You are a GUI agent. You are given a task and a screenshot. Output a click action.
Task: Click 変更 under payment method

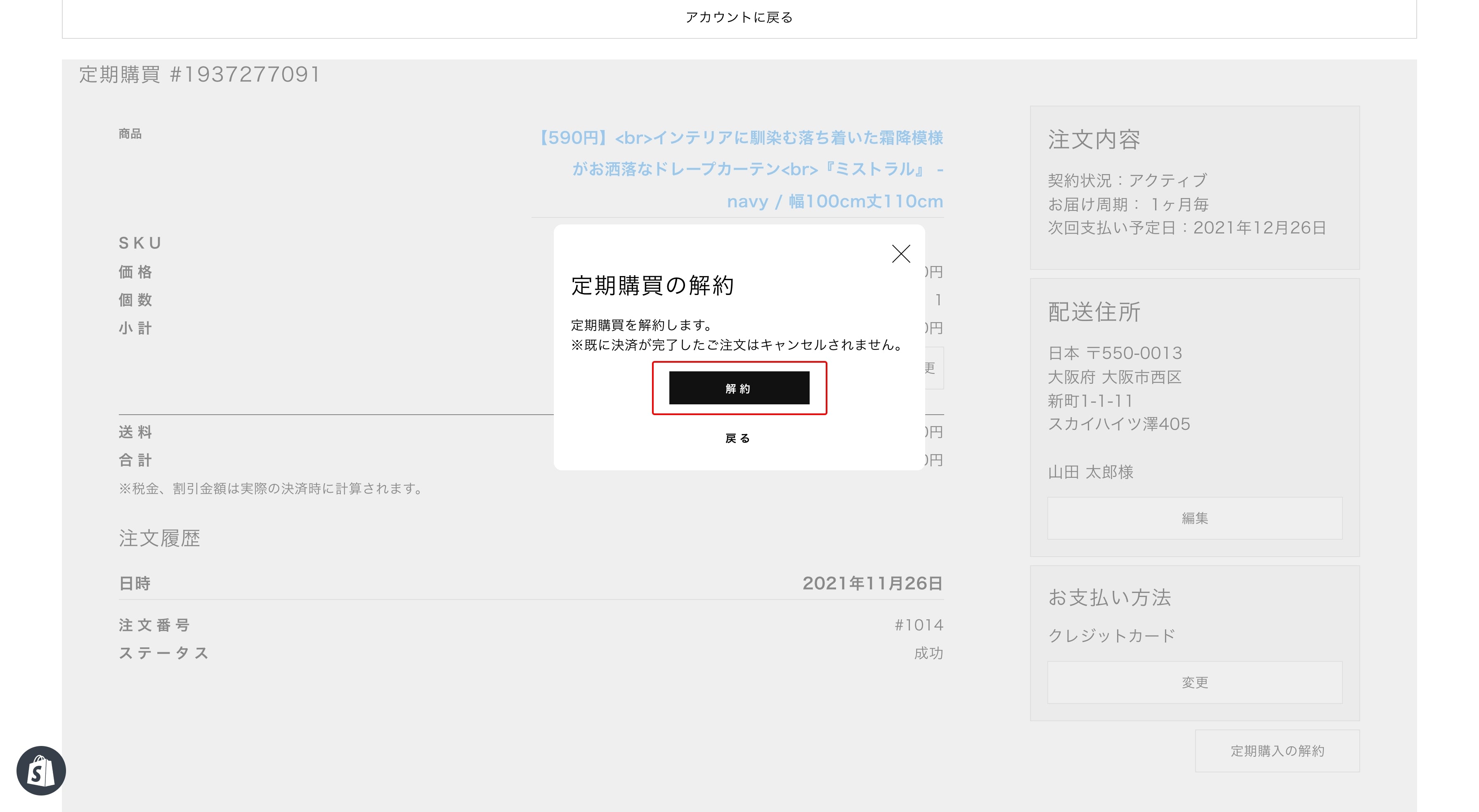click(x=1194, y=682)
